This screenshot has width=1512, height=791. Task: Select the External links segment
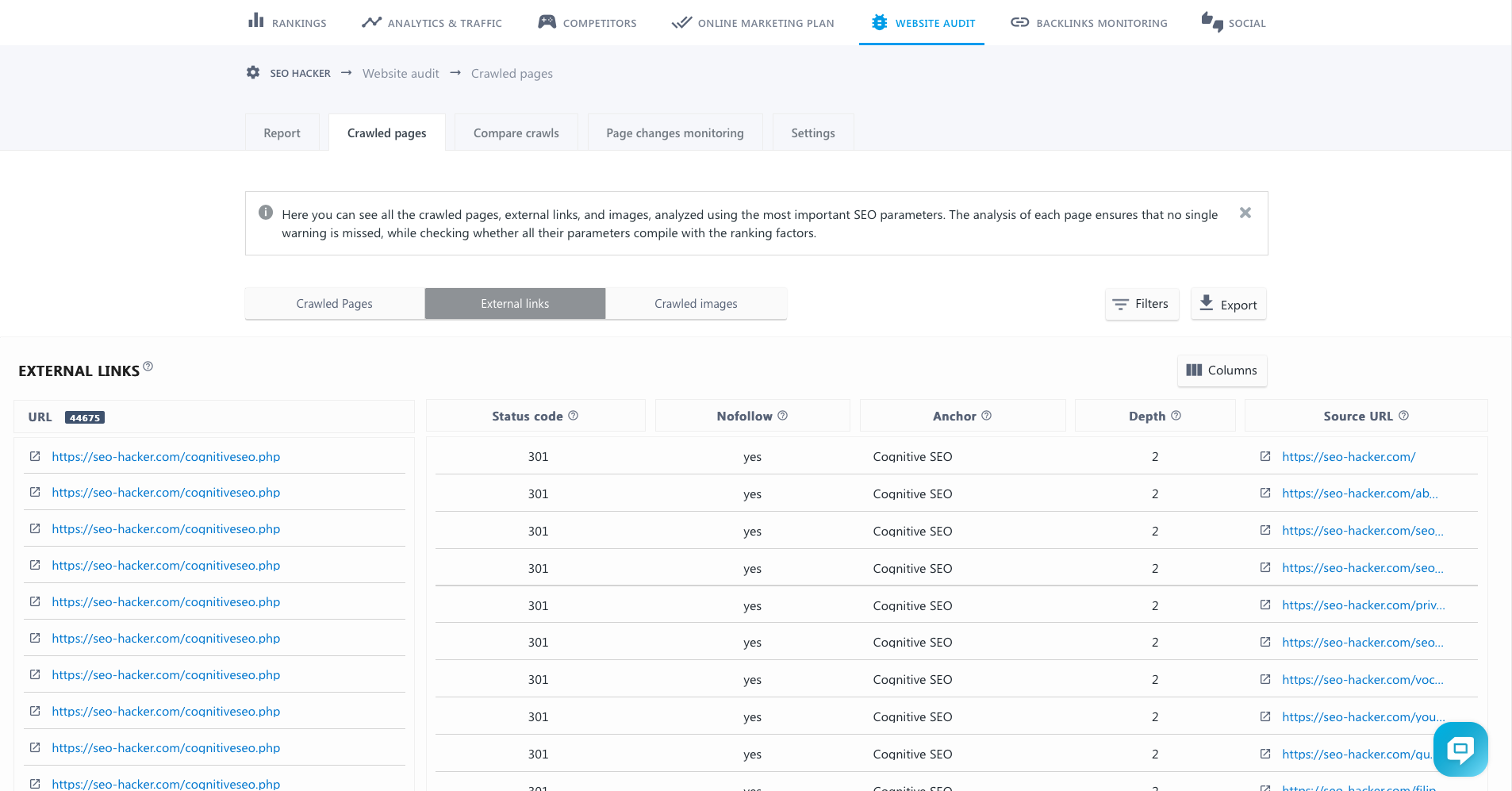[x=515, y=304]
